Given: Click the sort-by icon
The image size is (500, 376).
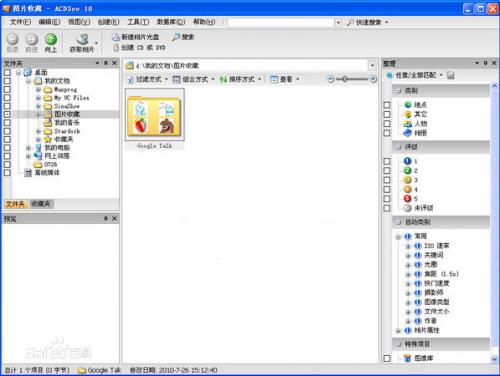Looking at the screenshot, I should [x=223, y=79].
